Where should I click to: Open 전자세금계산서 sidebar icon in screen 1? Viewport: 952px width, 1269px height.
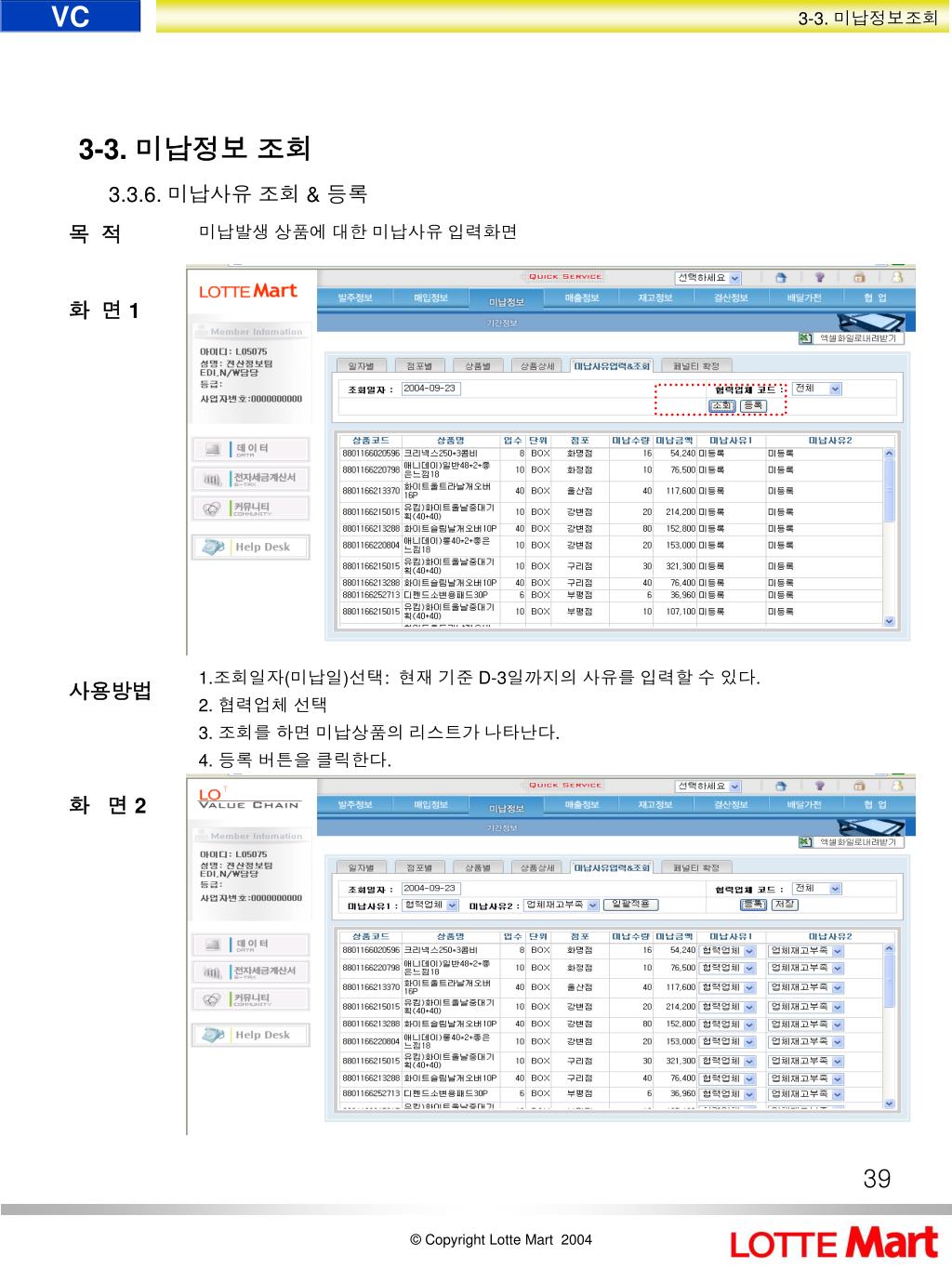coord(211,479)
